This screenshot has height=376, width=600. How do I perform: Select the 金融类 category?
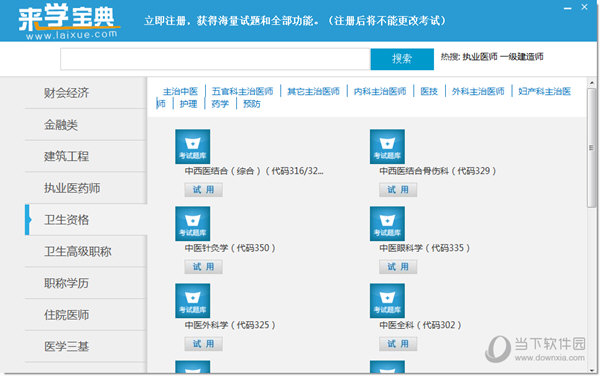click(x=85, y=124)
